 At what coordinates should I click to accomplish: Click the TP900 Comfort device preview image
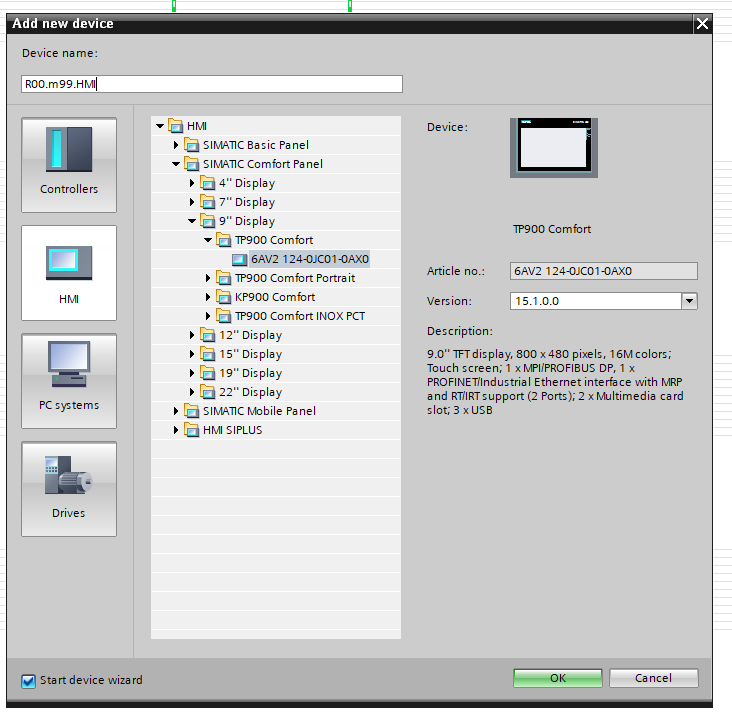point(554,148)
